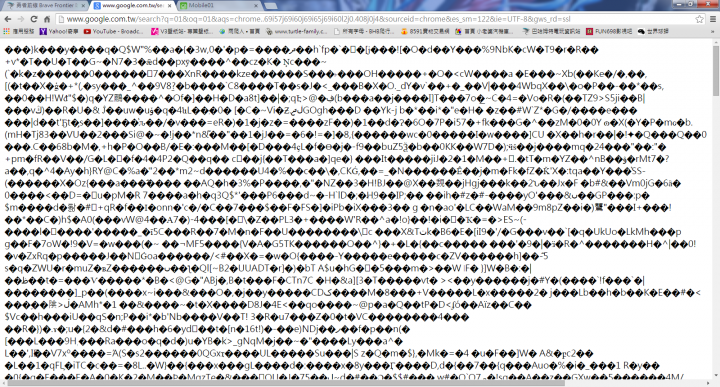Close the www.google.com.tw tab
Screen dimensions: 720x387
point(169,6)
